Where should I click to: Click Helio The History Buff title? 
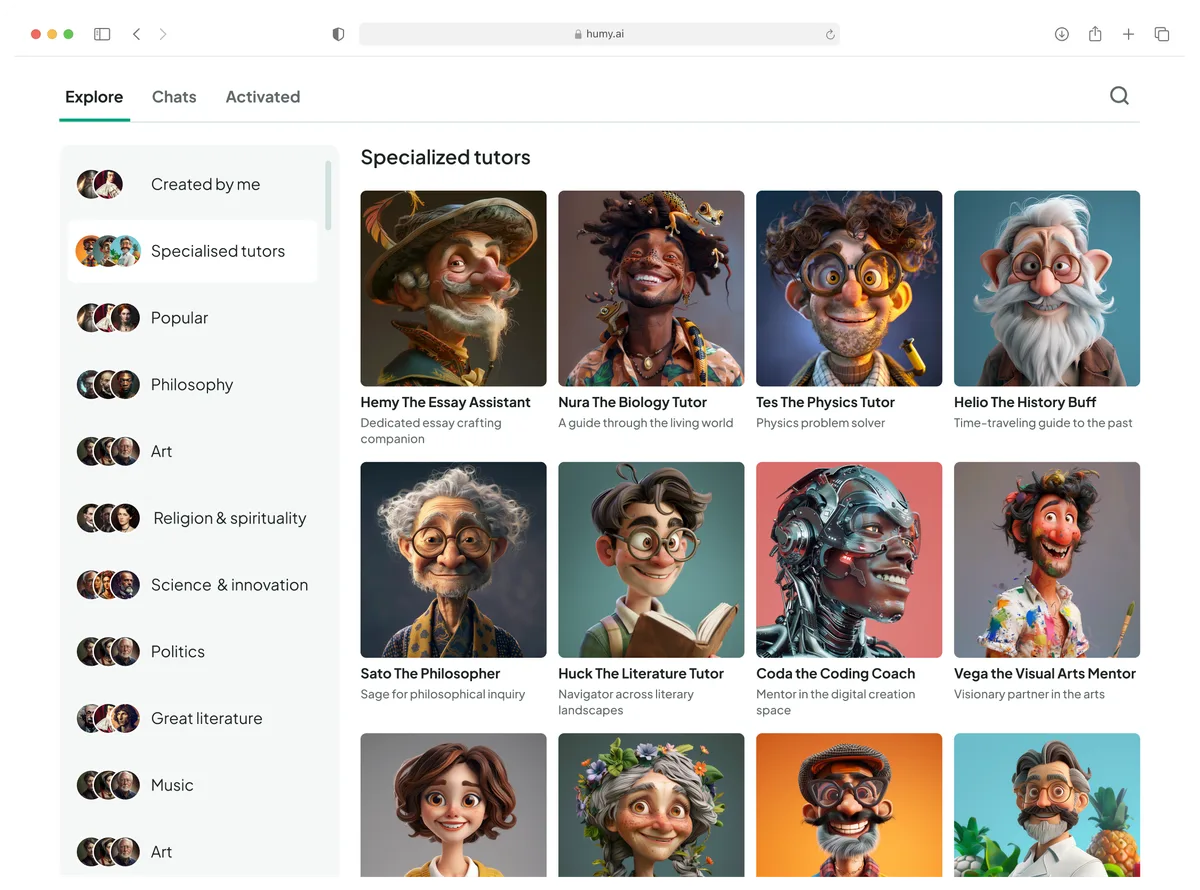1024,402
